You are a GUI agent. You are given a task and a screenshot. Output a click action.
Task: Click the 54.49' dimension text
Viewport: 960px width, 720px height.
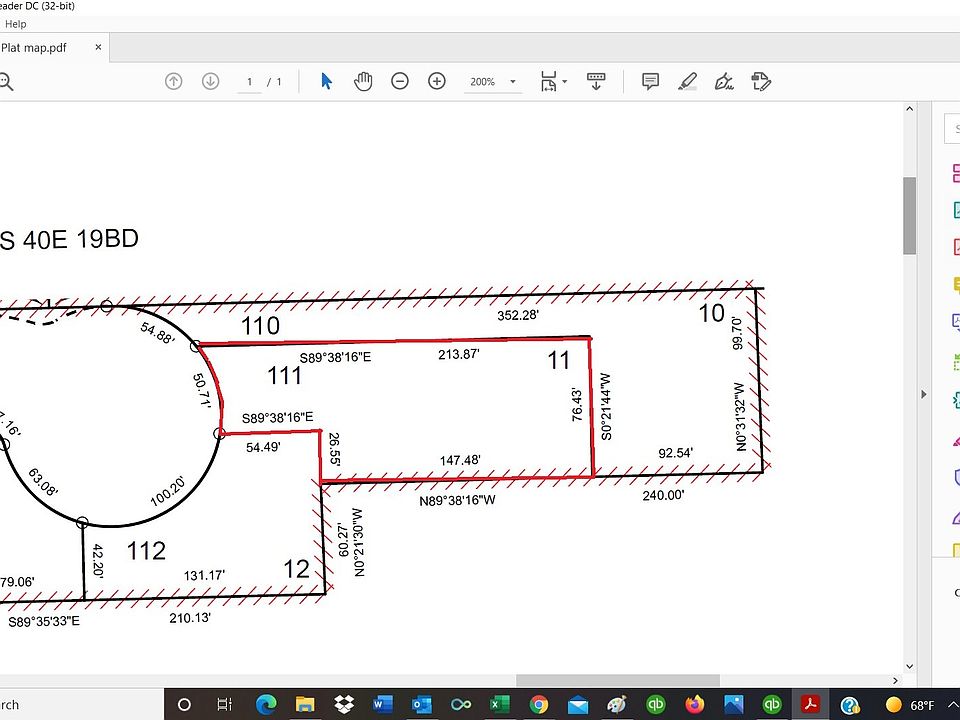point(263,448)
